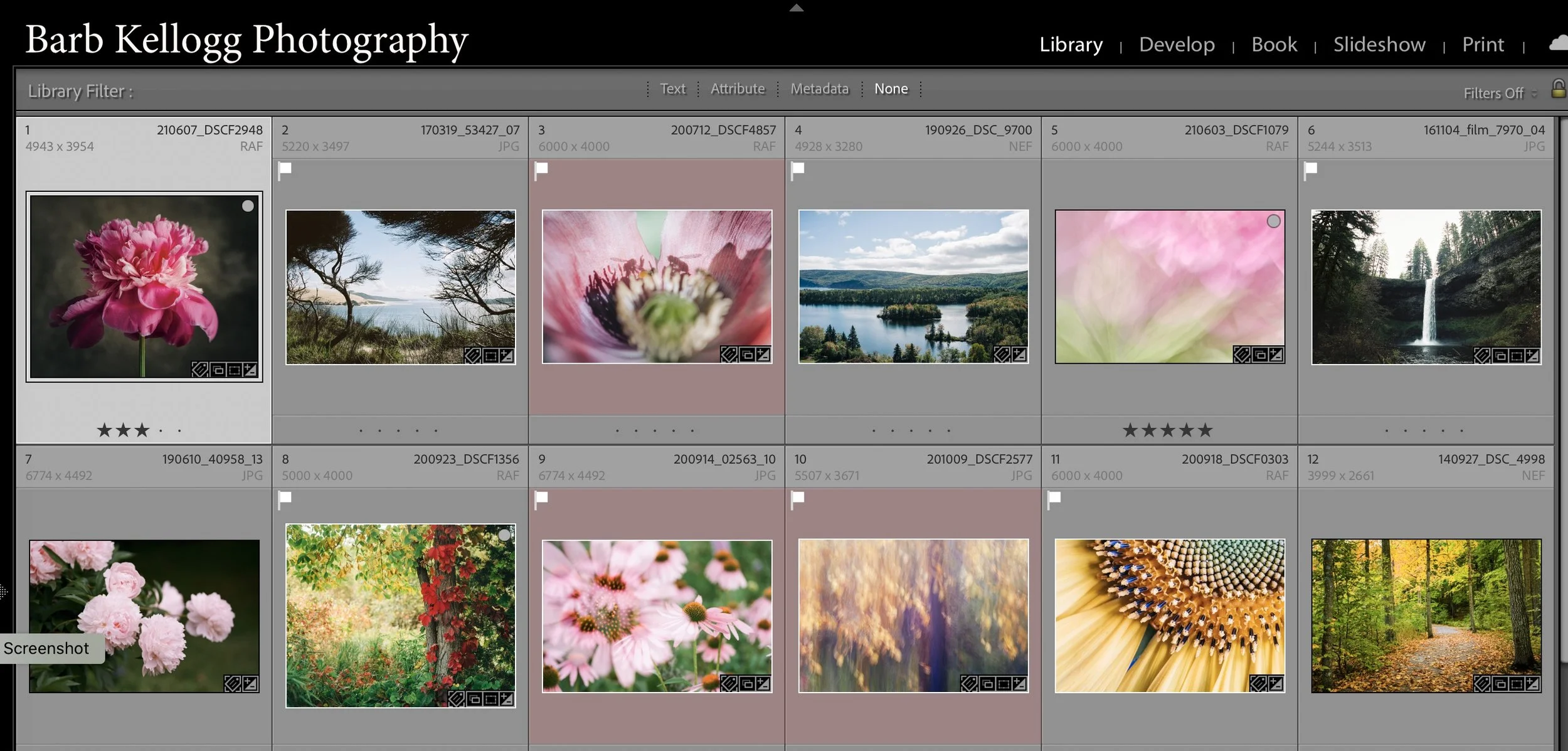Select the blurred autumn thumbnail 201009_DSCF2577
Viewport: 1568px width, 751px height.
913,615
